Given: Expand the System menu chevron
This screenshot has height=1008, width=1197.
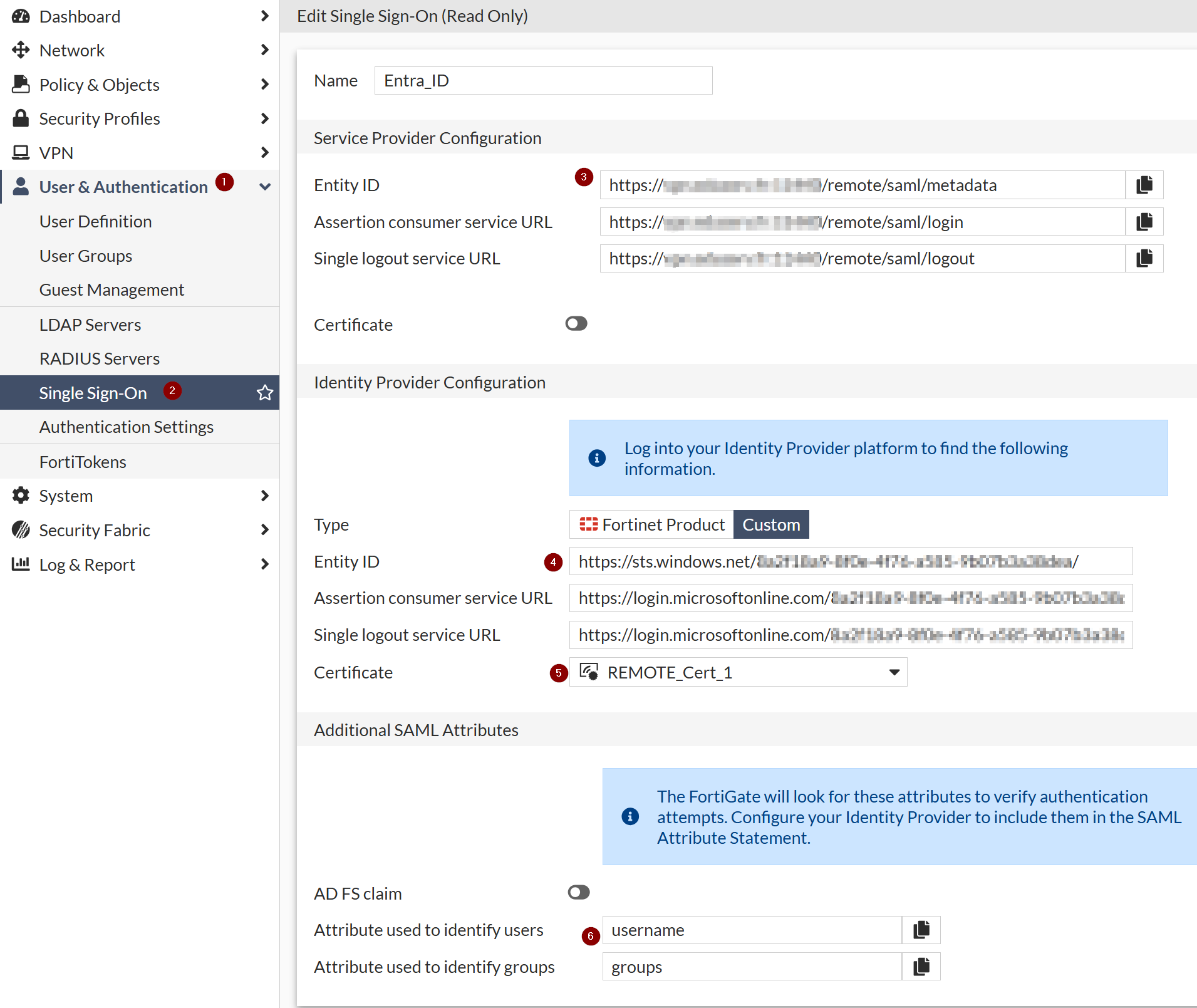Looking at the screenshot, I should (264, 496).
